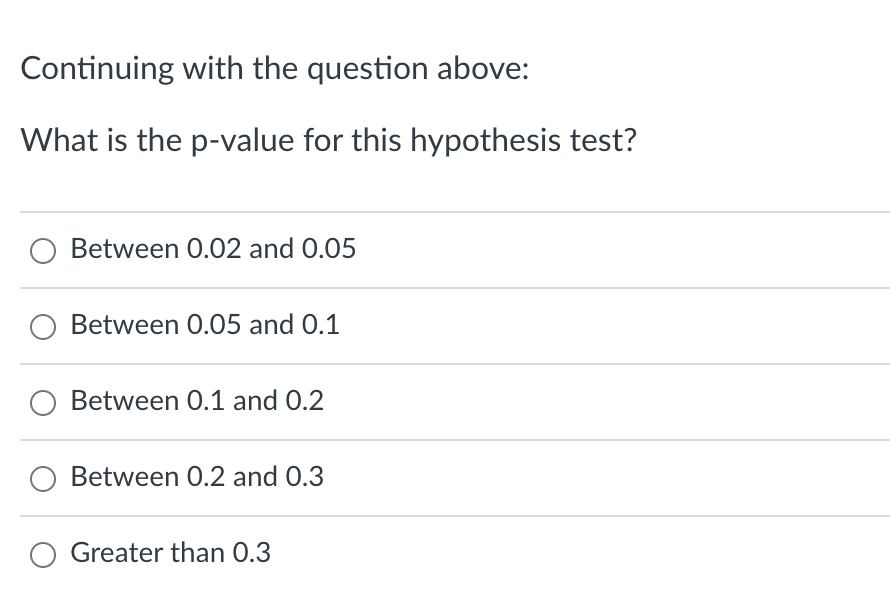The image size is (890, 606).
Task: Click the 'Between 0.02 and 0.05' answer text
Action: point(213,249)
